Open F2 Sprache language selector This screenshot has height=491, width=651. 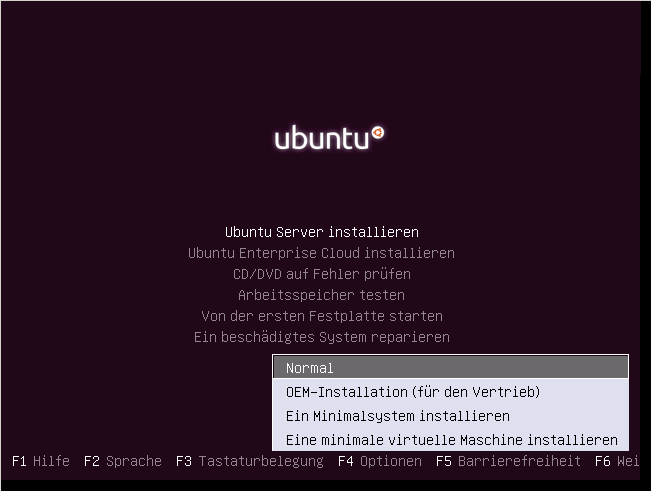coord(123,461)
